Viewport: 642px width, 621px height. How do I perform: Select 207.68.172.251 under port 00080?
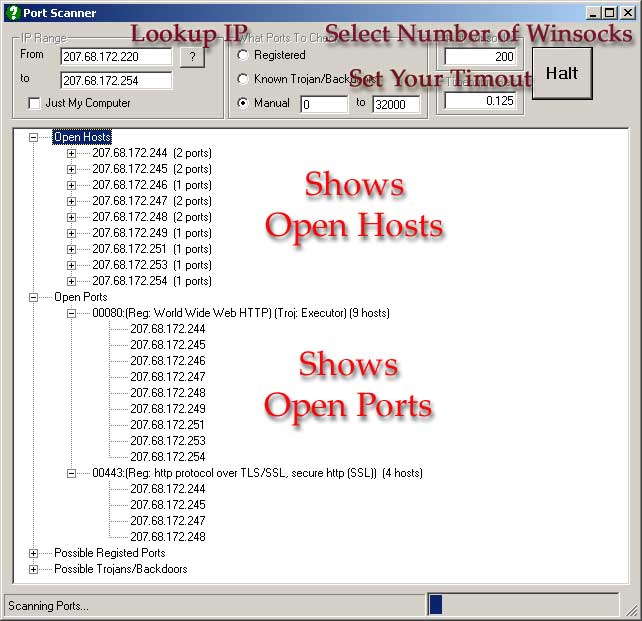167,425
